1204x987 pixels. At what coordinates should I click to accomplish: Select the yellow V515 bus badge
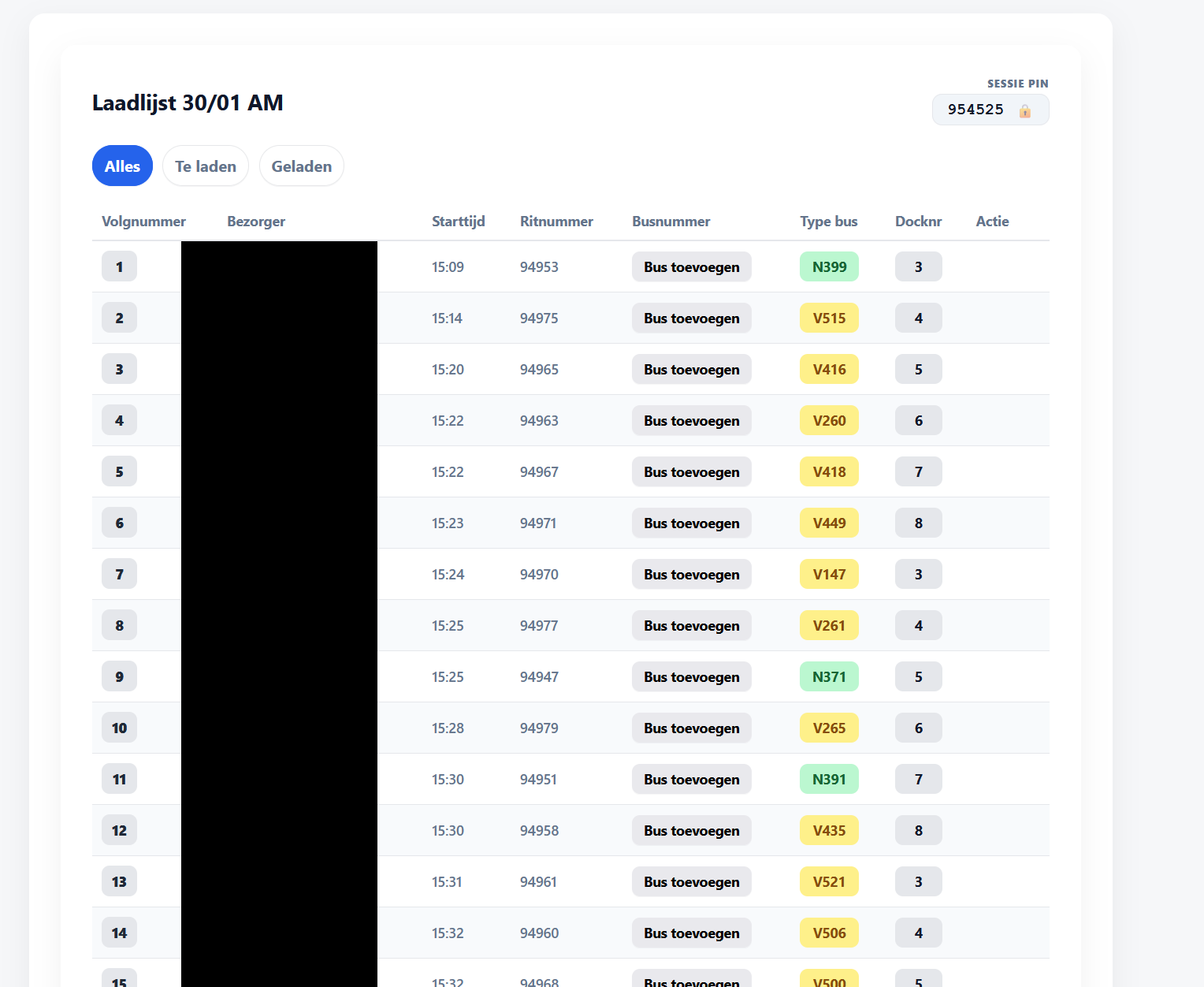coord(828,318)
